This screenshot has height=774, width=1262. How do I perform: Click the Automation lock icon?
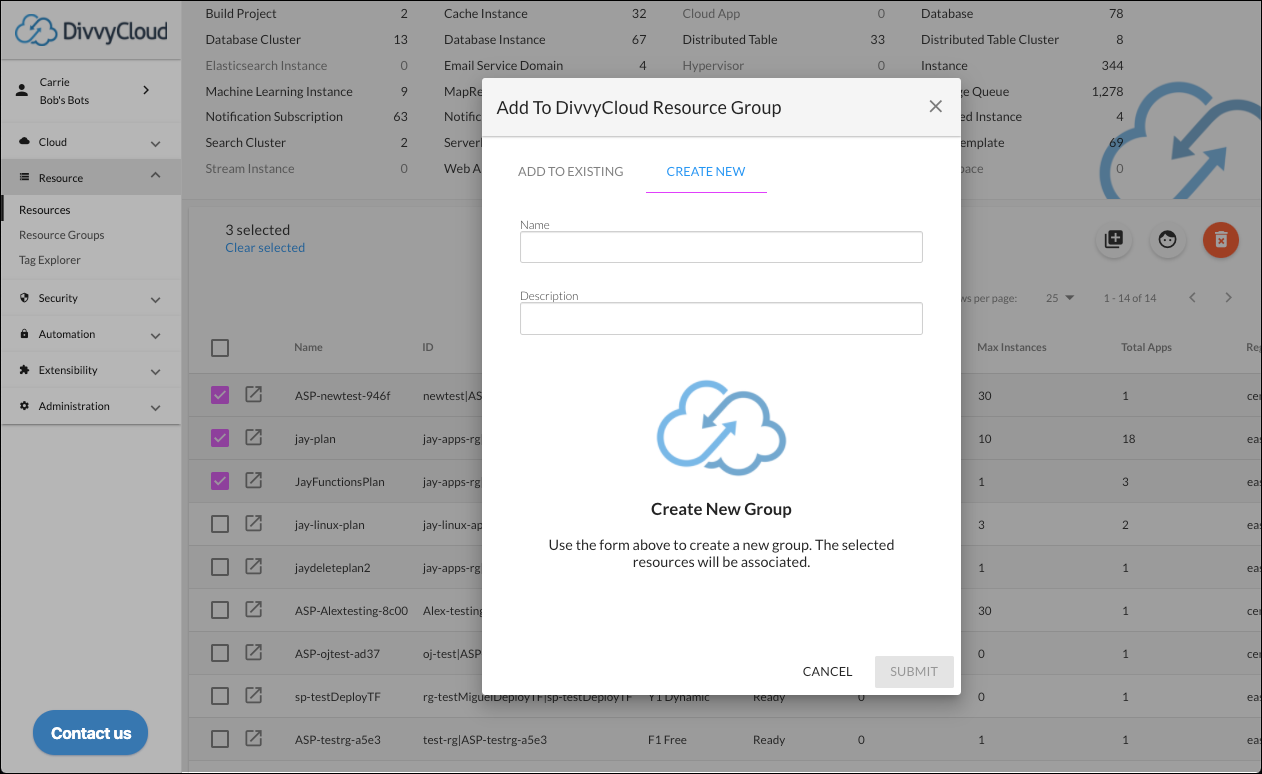[25, 334]
